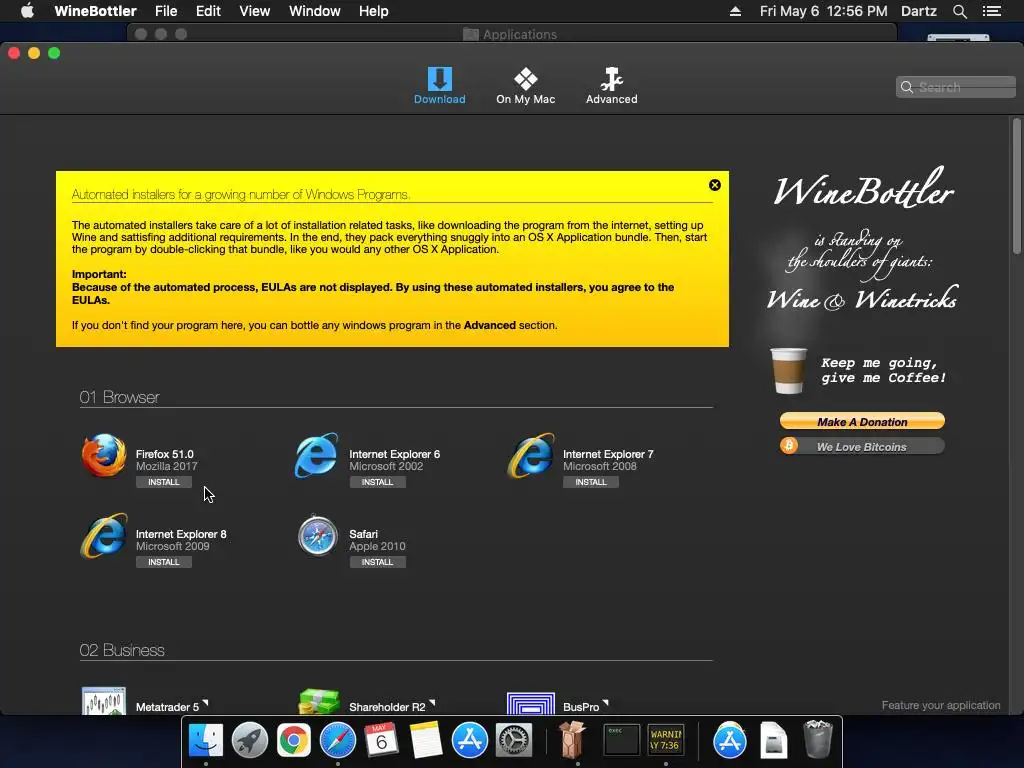Viewport: 1024px width, 768px height.
Task: Click the 01 Browser heading
Action: coord(120,397)
